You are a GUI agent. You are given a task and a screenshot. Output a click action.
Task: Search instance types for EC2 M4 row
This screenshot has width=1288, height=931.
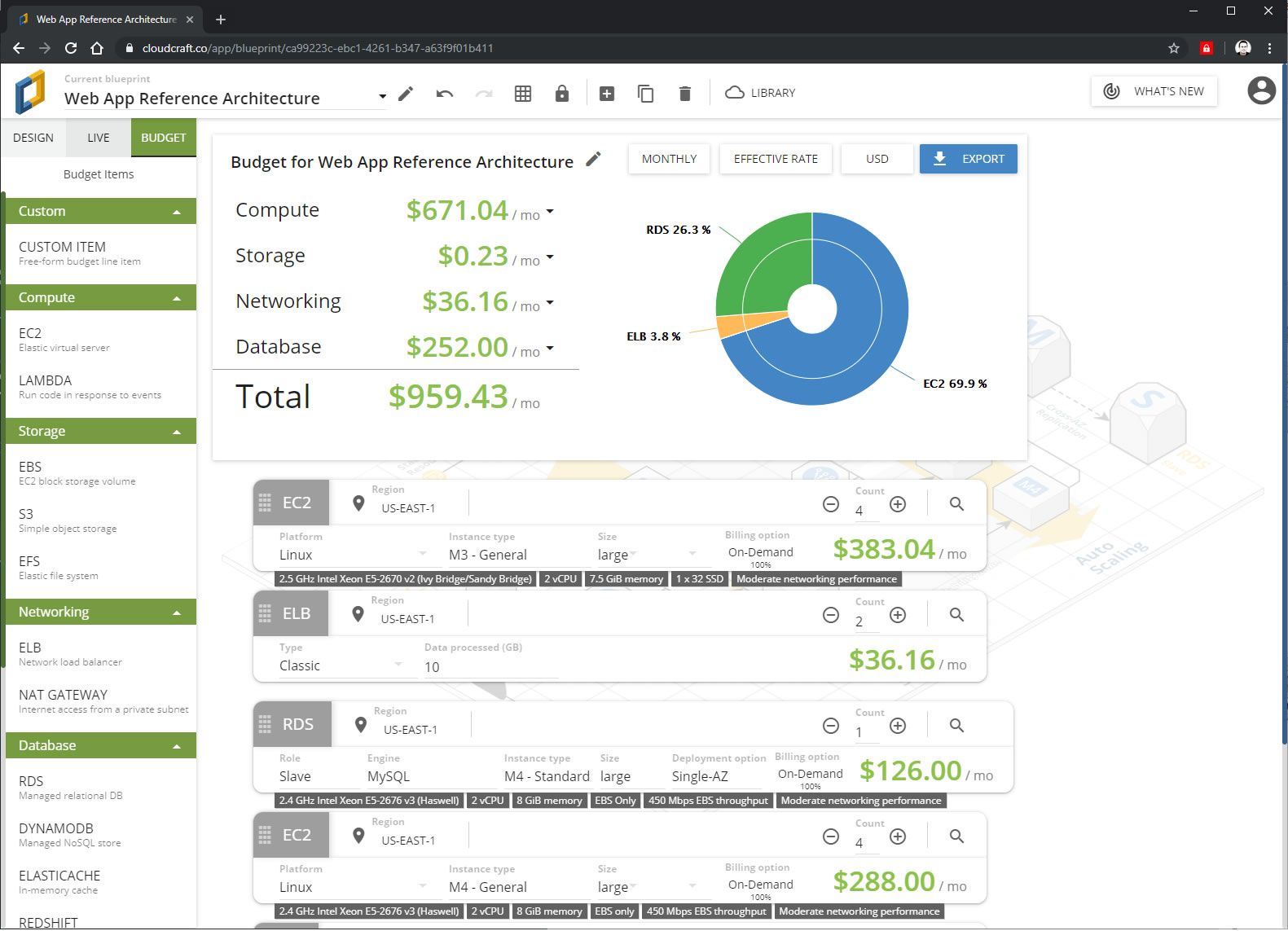(957, 837)
